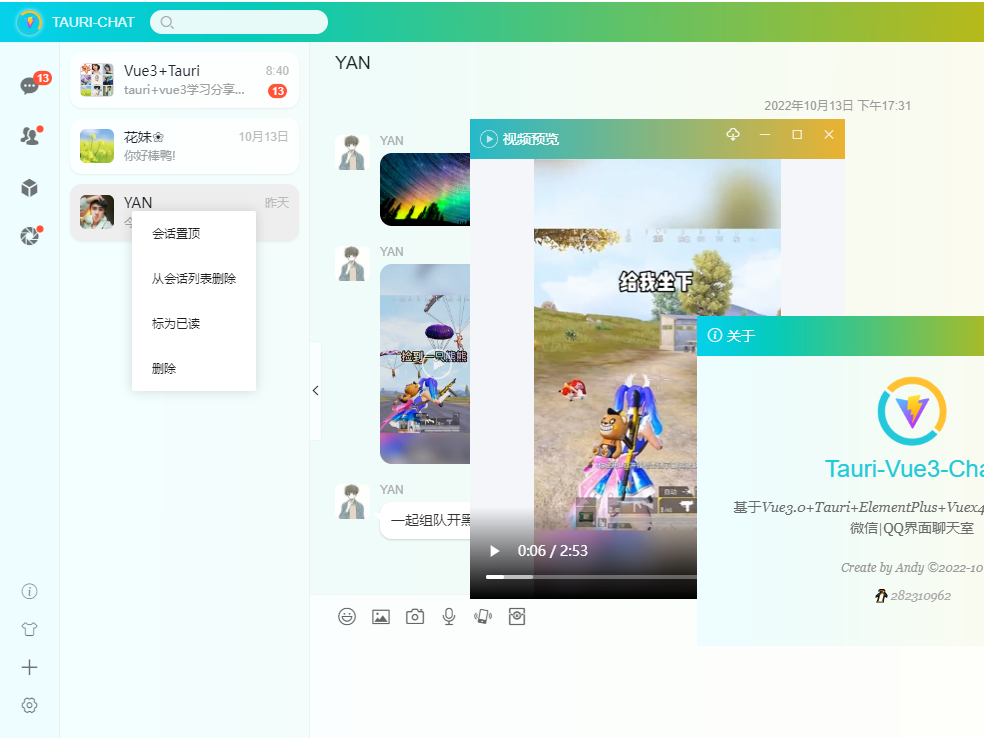Open the info about icon in sidebar
This screenshot has width=984, height=738.
(x=29, y=591)
